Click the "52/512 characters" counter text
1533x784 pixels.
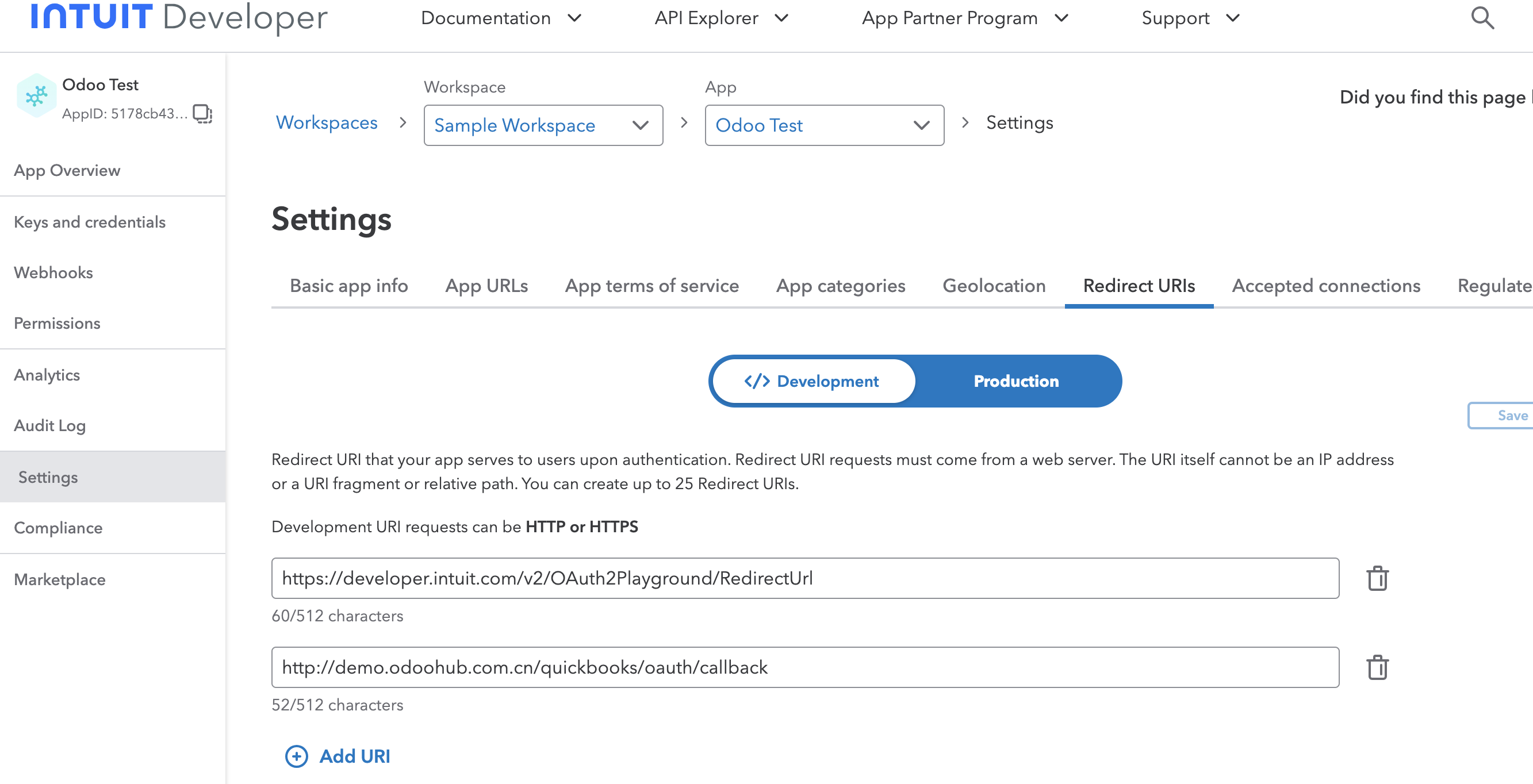point(338,705)
